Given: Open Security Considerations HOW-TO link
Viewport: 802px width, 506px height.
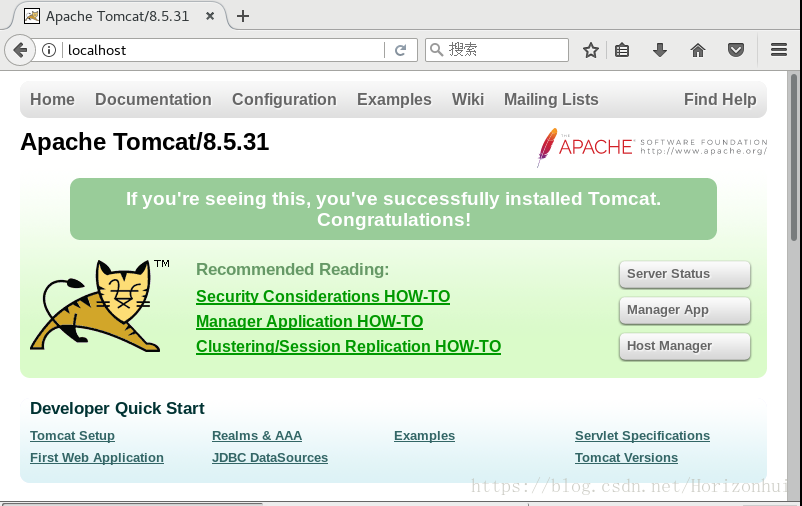Looking at the screenshot, I should tap(323, 297).
